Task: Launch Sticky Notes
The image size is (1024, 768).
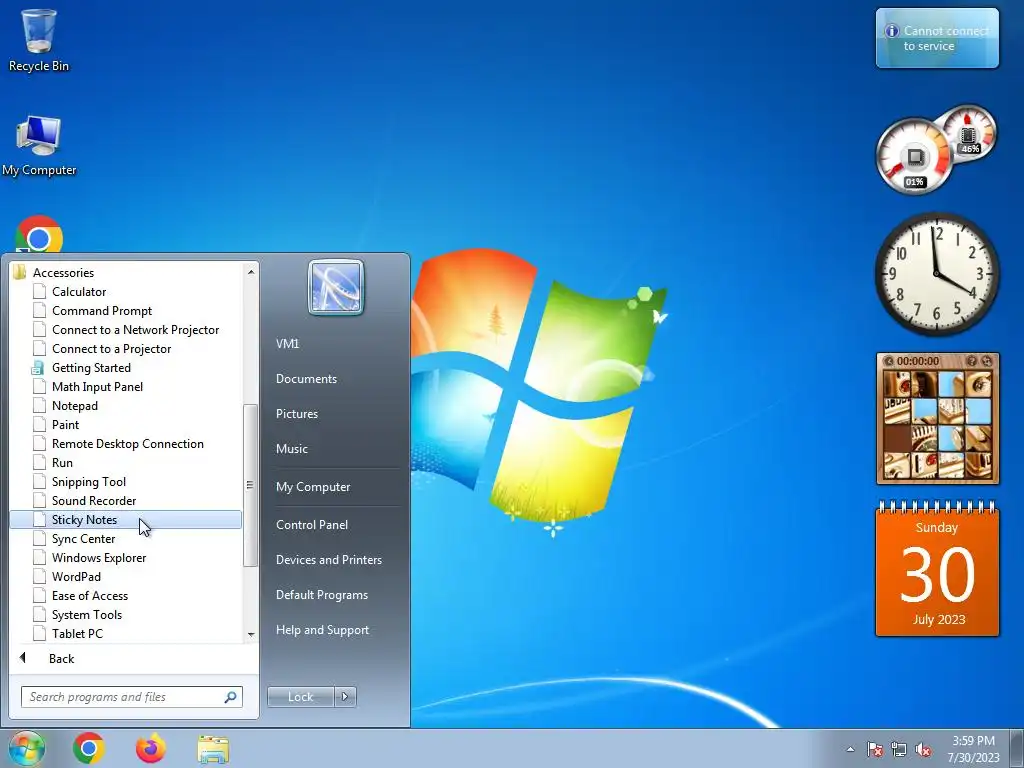Action: pyautogui.click(x=125, y=519)
